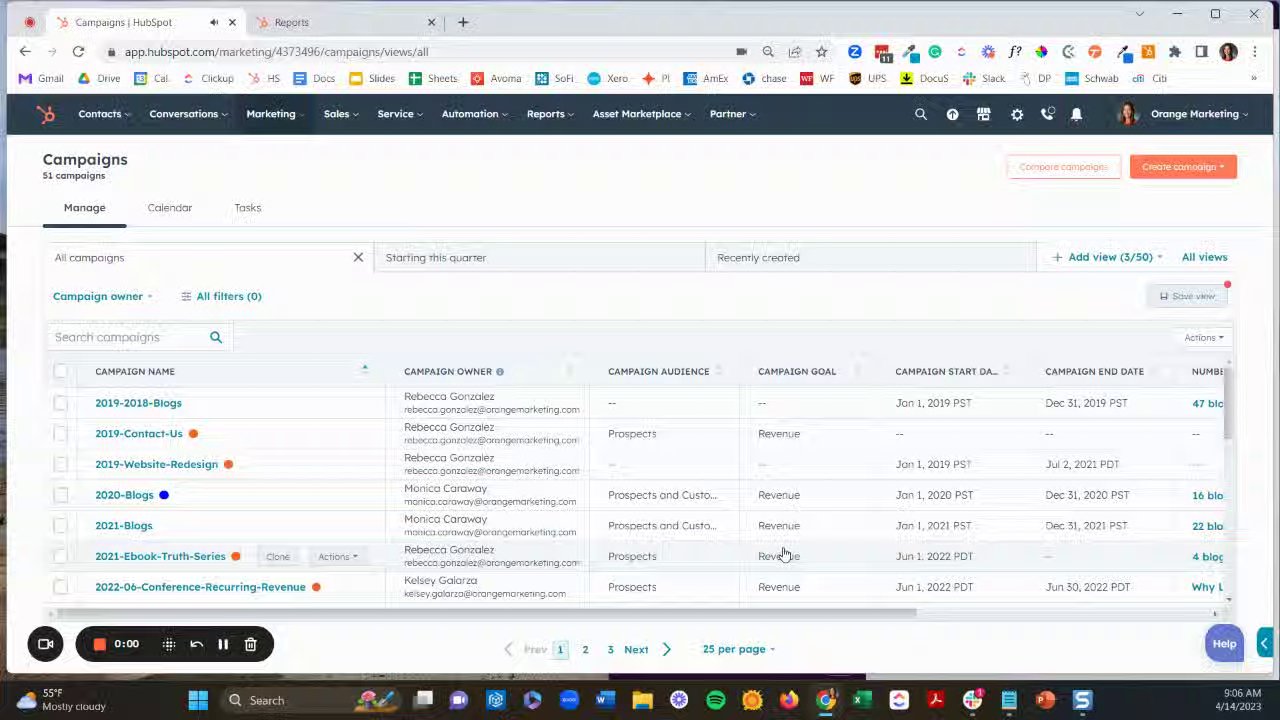1280x720 pixels.
Task: Clone the 2021-Ebook-Truth-Series campaign
Action: [278, 557]
